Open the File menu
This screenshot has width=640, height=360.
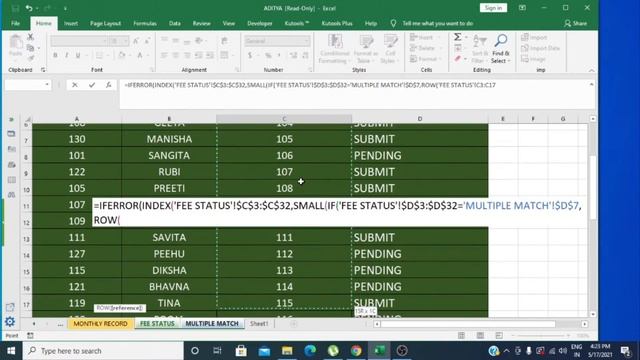(x=16, y=23)
